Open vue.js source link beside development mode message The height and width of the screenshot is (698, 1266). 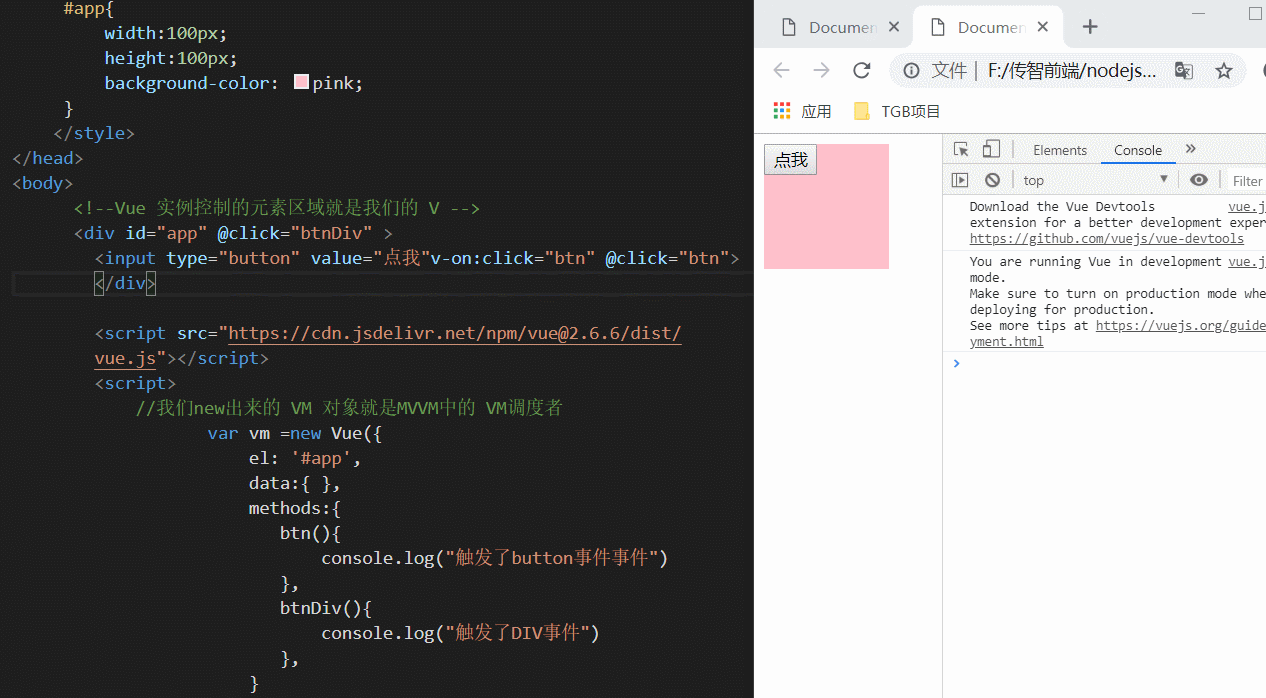pyautogui.click(x=1246, y=262)
